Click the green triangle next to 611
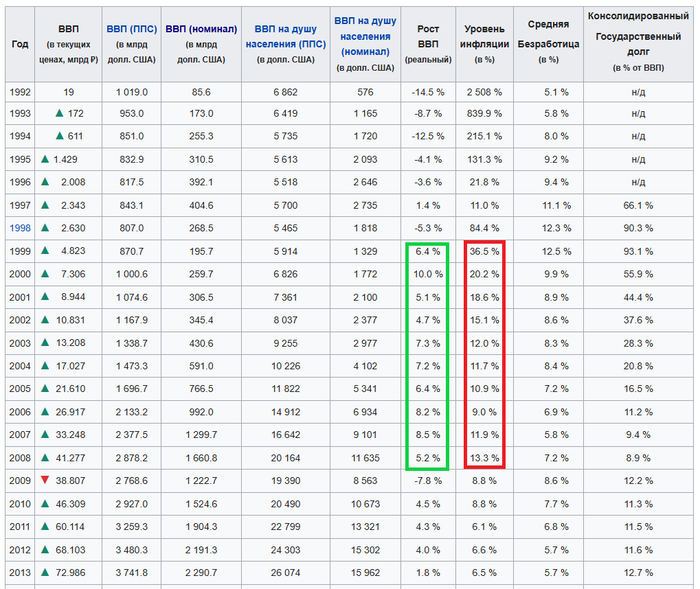The height and width of the screenshot is (589, 700). pos(60,136)
